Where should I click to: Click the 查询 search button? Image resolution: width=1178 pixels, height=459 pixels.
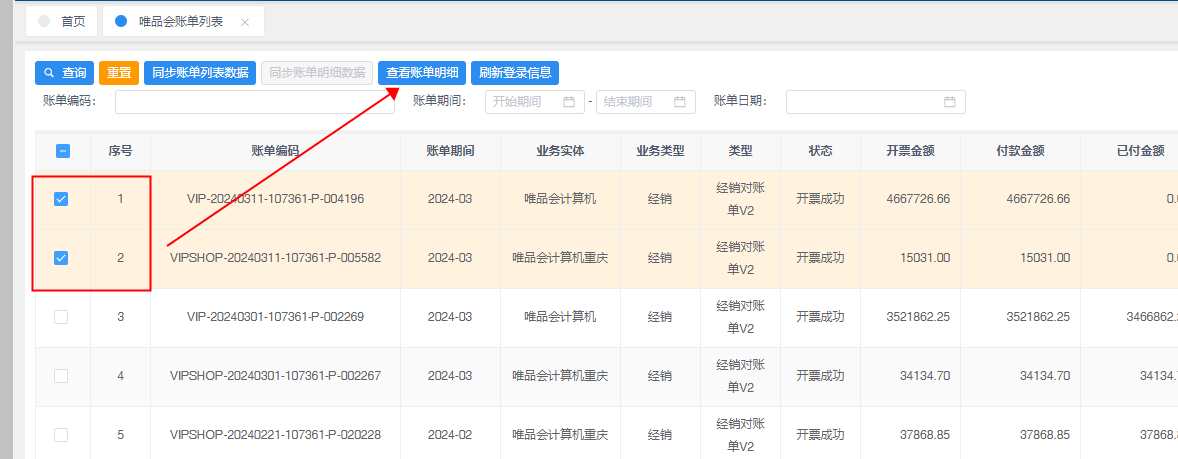click(64, 73)
